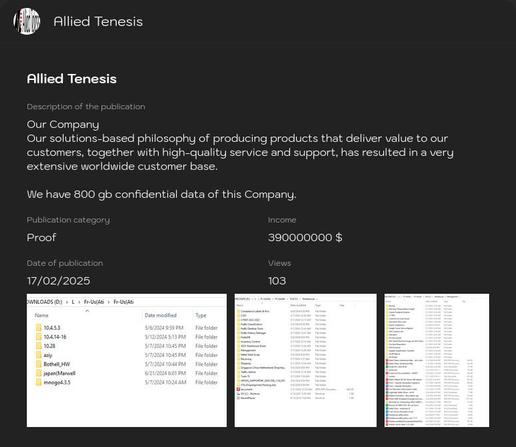Select the folder icon labeled any

coord(39,355)
